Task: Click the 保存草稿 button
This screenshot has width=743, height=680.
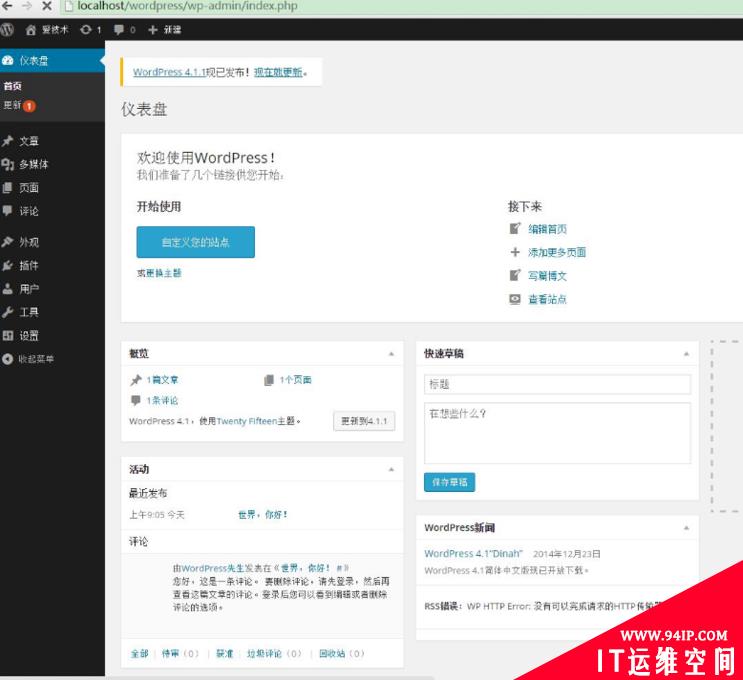Action: (x=449, y=482)
